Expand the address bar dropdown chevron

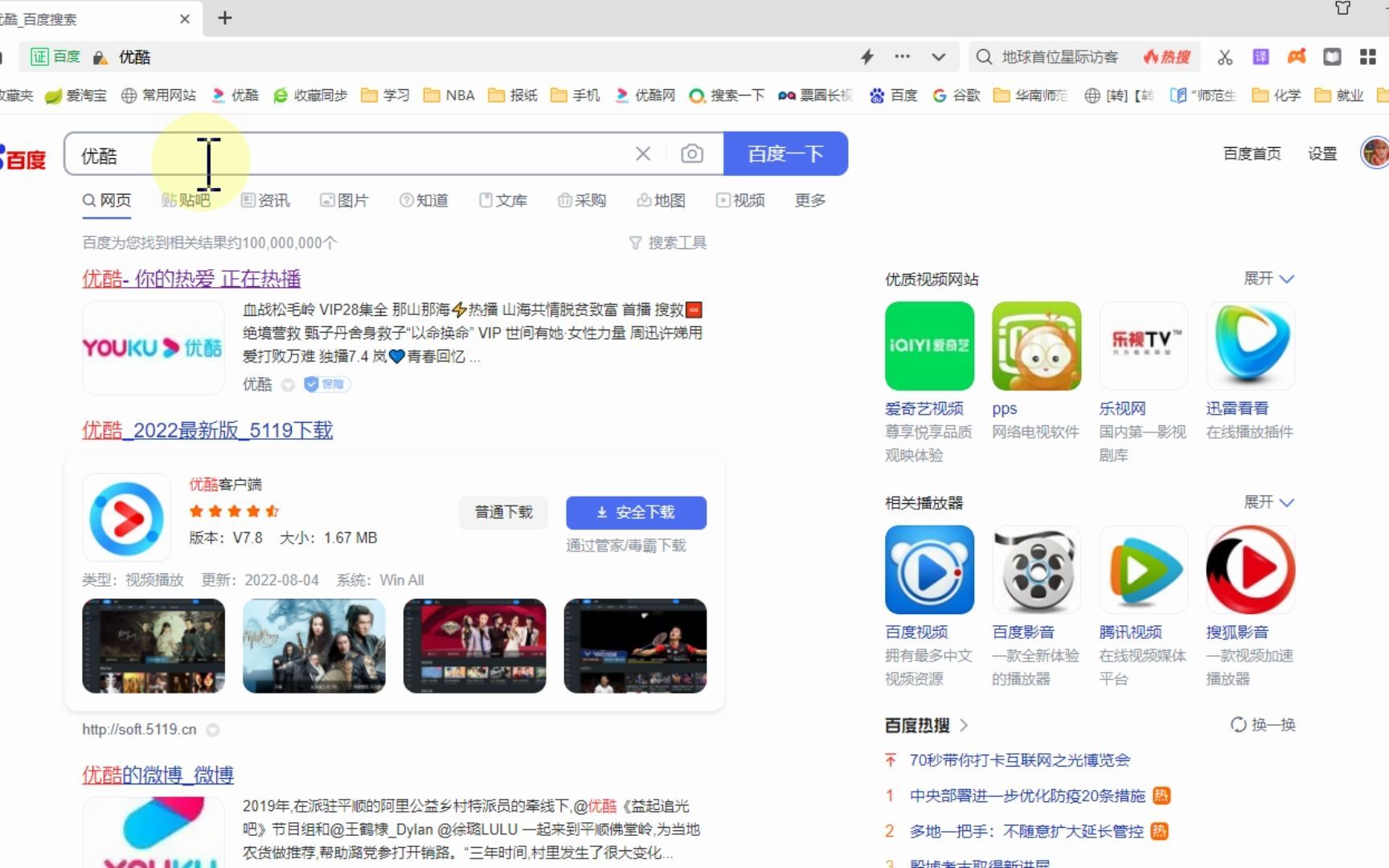point(938,57)
